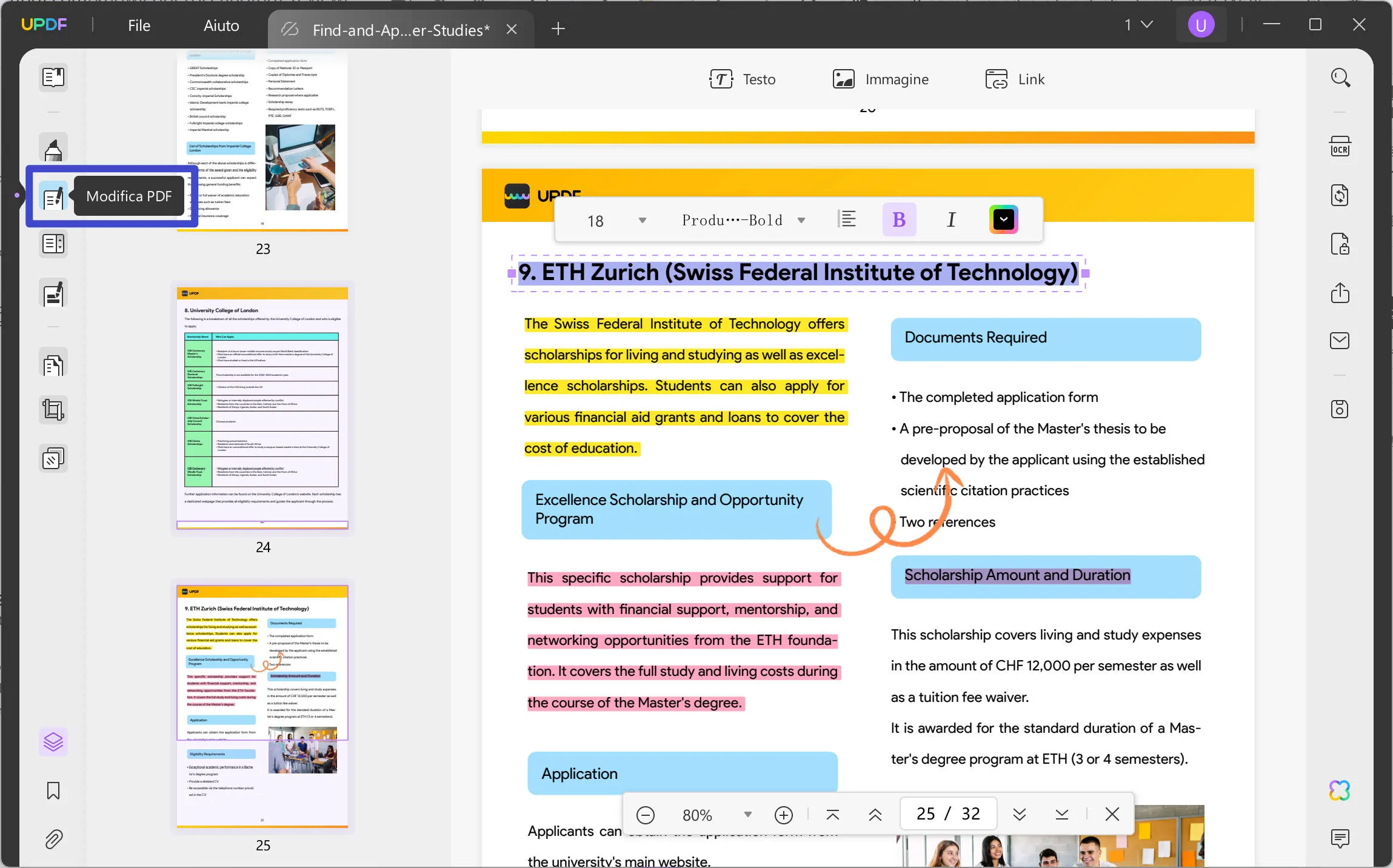
Task: Click the Save as other icon
Action: (x=1340, y=409)
